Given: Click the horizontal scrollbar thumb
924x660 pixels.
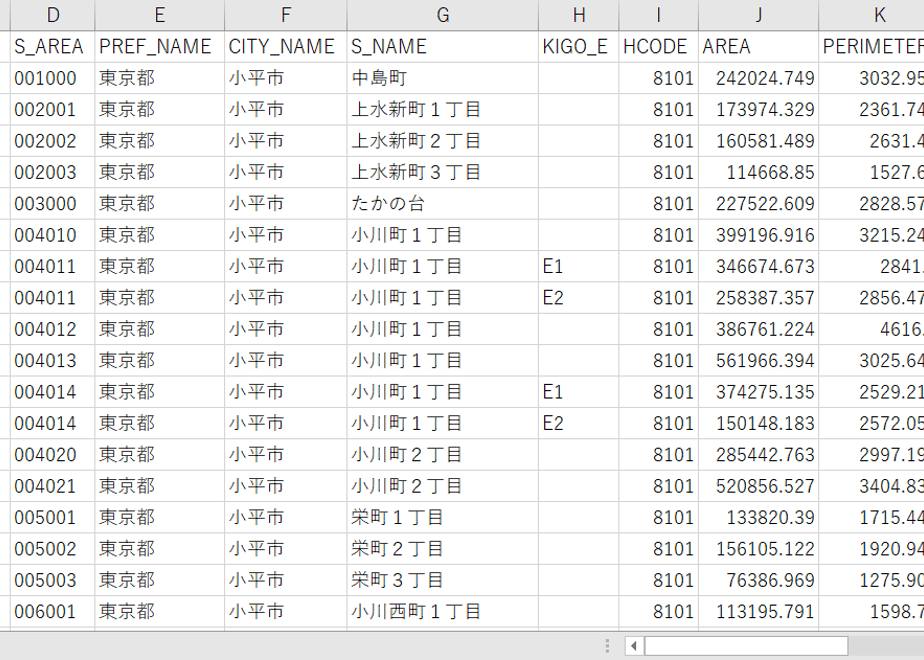Looking at the screenshot, I should click(x=746, y=646).
